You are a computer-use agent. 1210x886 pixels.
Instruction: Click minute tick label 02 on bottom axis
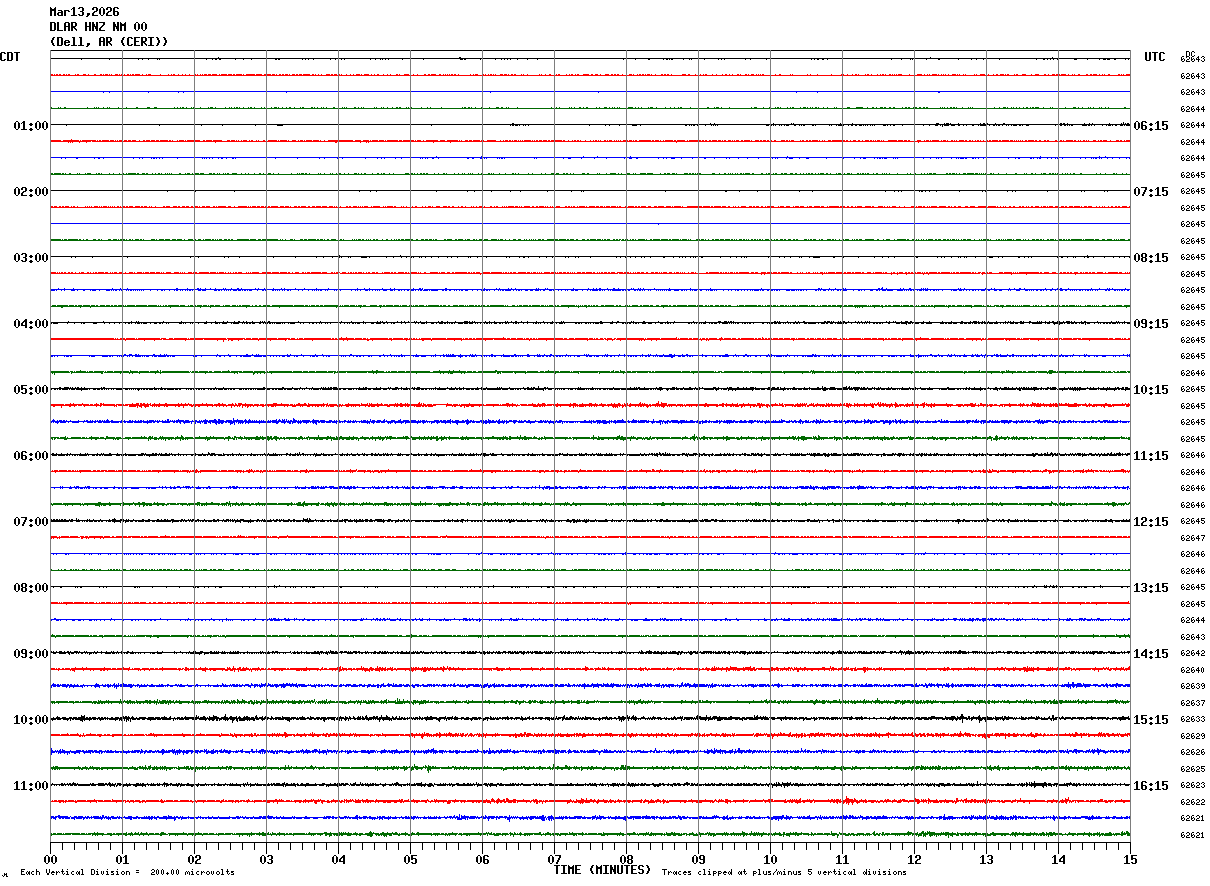(x=194, y=860)
